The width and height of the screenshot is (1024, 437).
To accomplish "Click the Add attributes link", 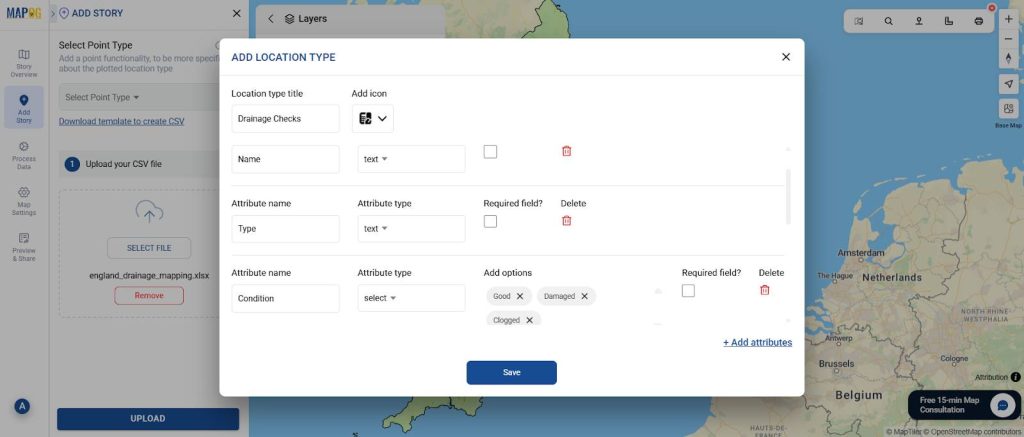I will 757,342.
